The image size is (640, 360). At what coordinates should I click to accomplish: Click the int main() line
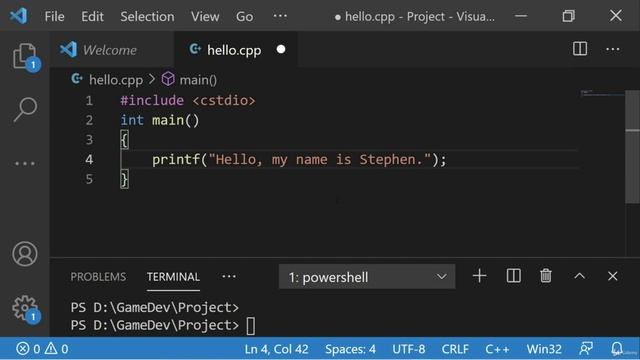coord(160,120)
